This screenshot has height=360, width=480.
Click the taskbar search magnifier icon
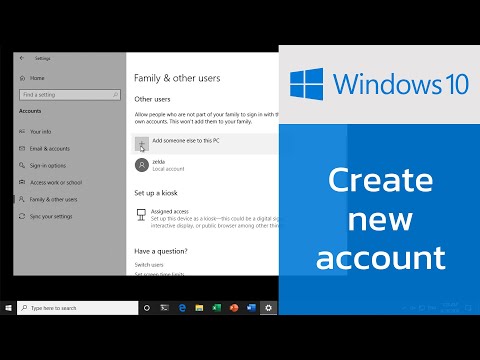coord(24,308)
